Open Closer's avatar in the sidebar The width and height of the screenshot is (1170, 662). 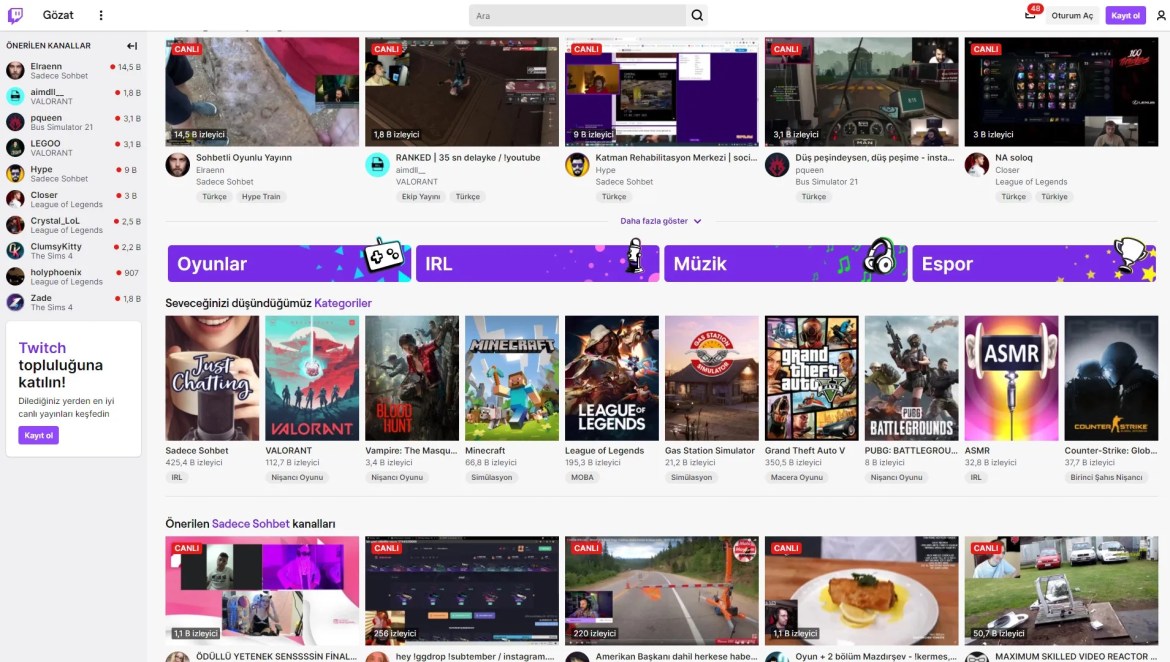click(x=15, y=199)
